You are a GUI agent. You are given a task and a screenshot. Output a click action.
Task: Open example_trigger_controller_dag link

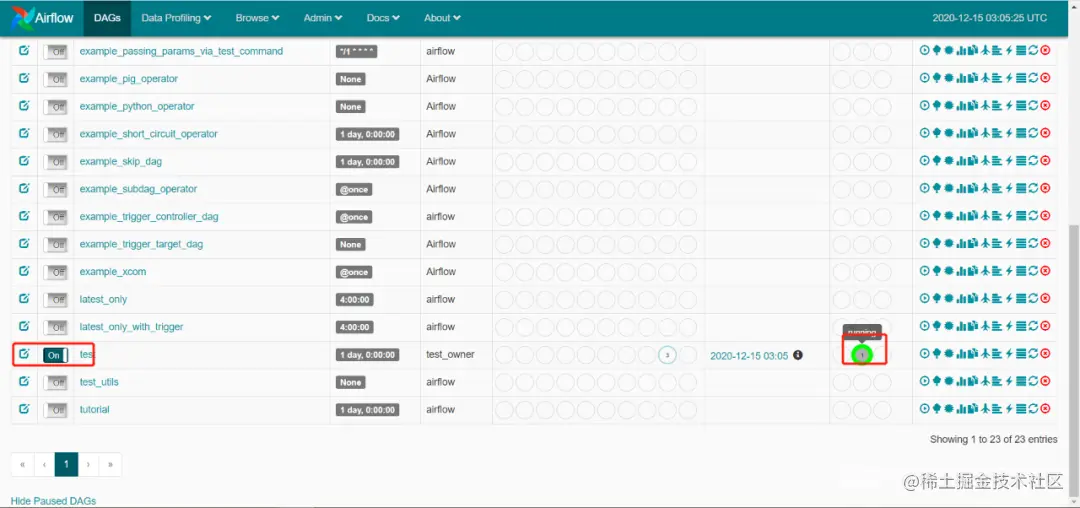[x=149, y=217]
